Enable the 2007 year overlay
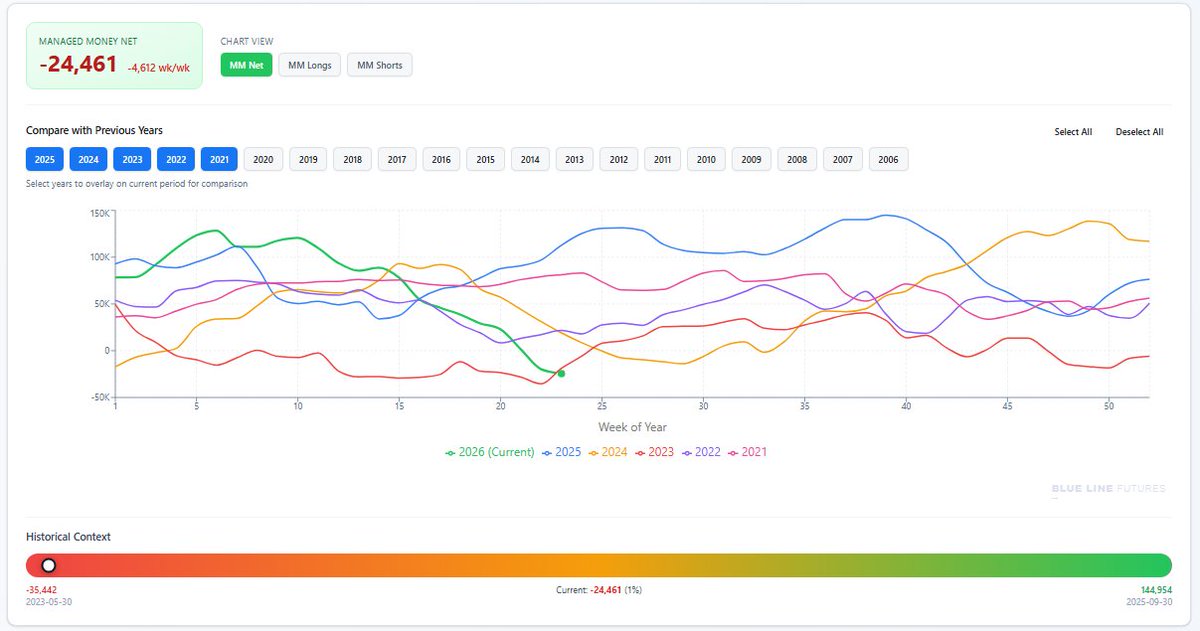Image resolution: width=1200 pixels, height=631 pixels. (843, 159)
